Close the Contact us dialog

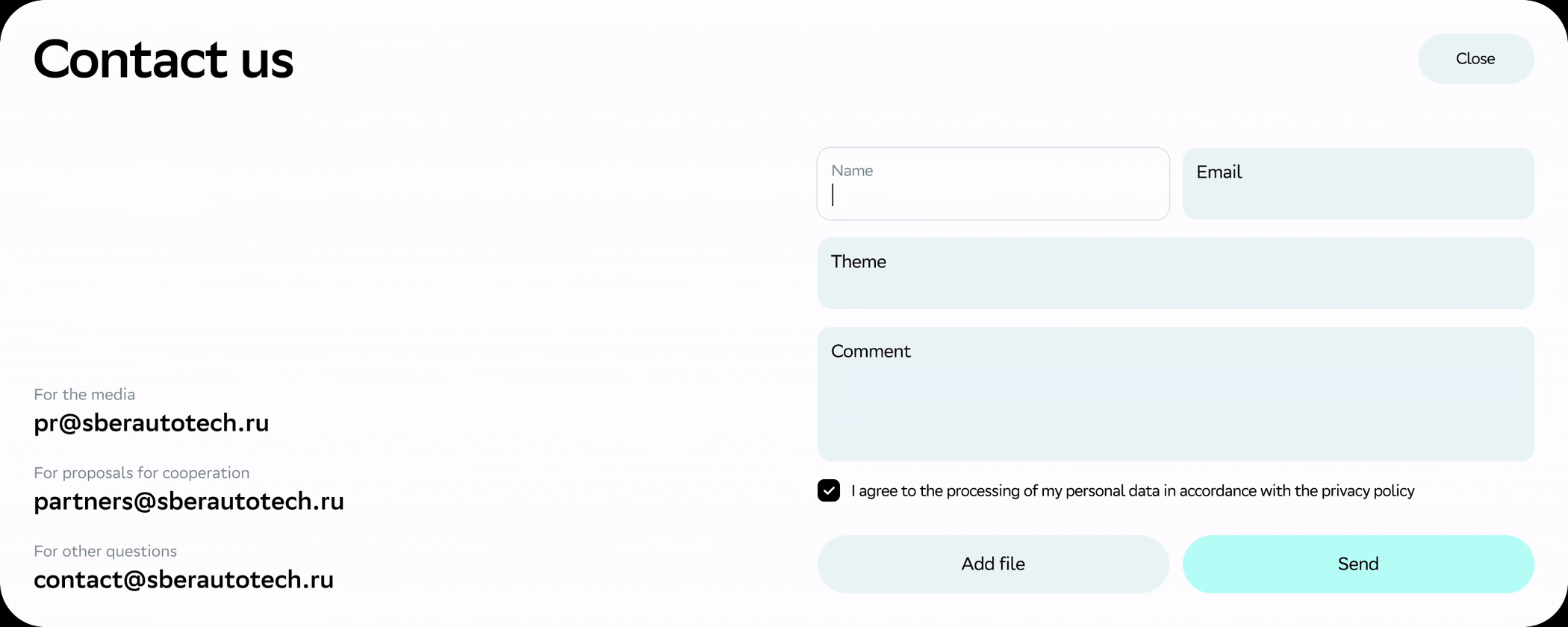[x=1475, y=59]
